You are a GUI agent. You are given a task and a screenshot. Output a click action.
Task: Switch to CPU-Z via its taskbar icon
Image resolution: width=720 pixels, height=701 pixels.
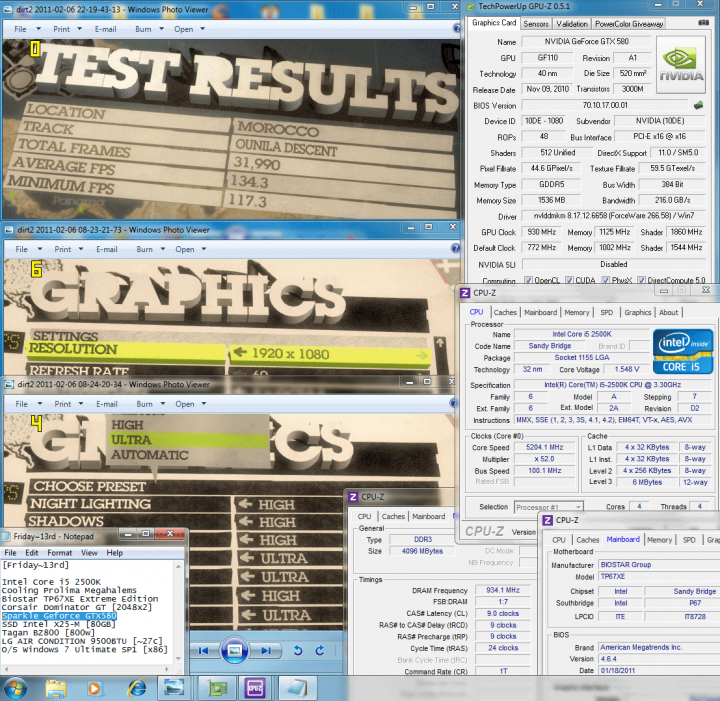coord(255,689)
